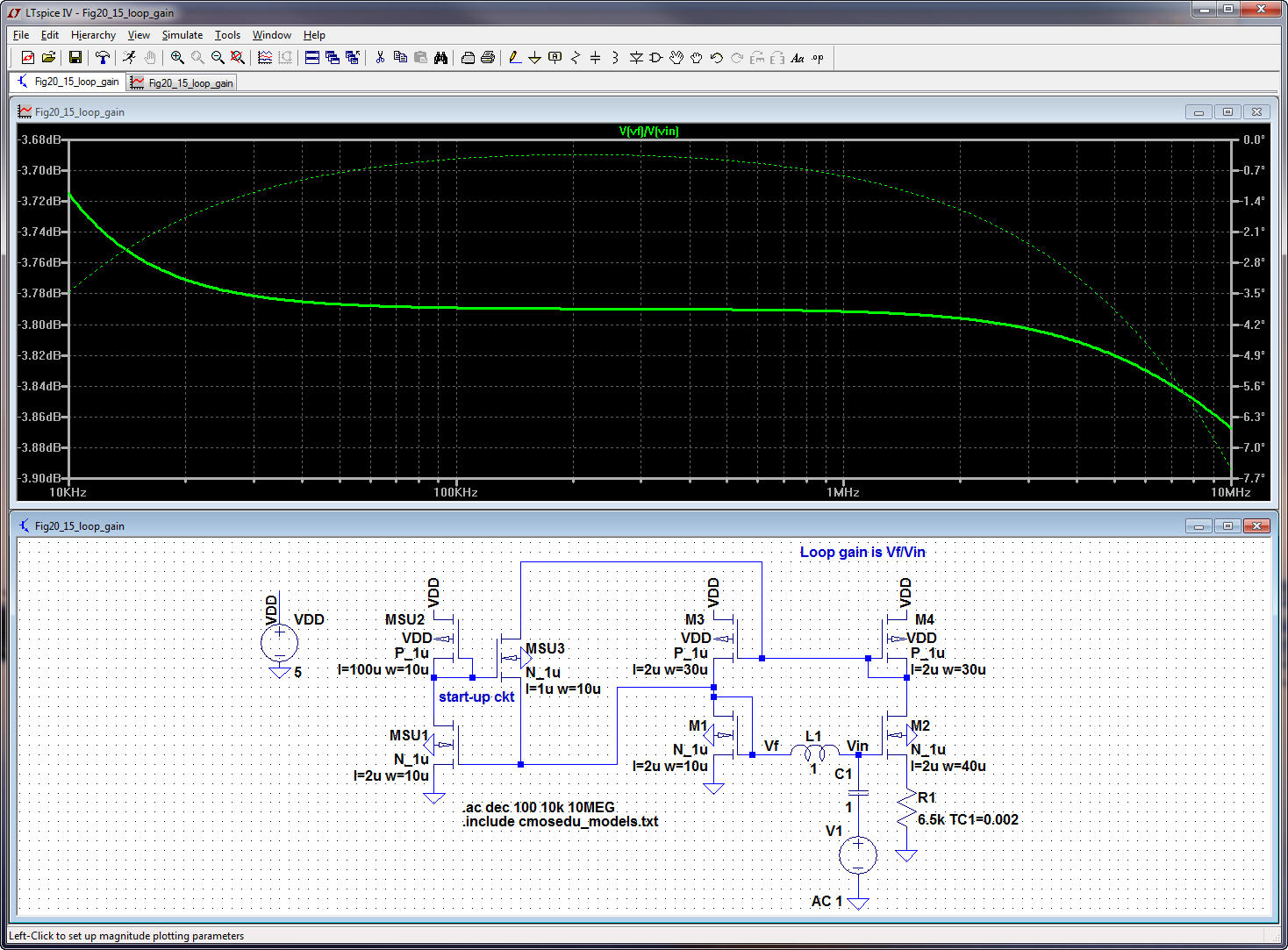1288x950 pixels.
Task: Select the V1 voltage source symbol
Action: 858,854
